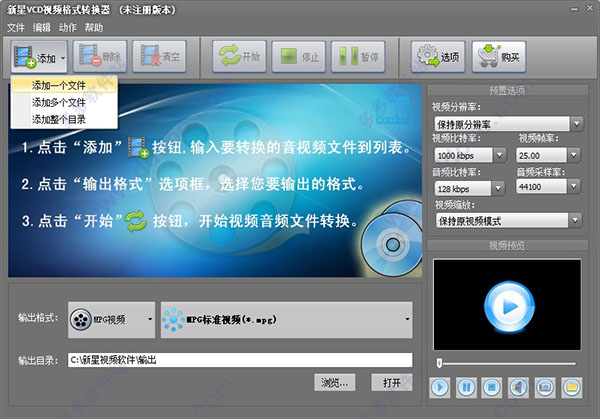Image resolution: width=600 pixels, height=419 pixels.
Task: Click the preview seek slider handle
Action: [x=440, y=363]
